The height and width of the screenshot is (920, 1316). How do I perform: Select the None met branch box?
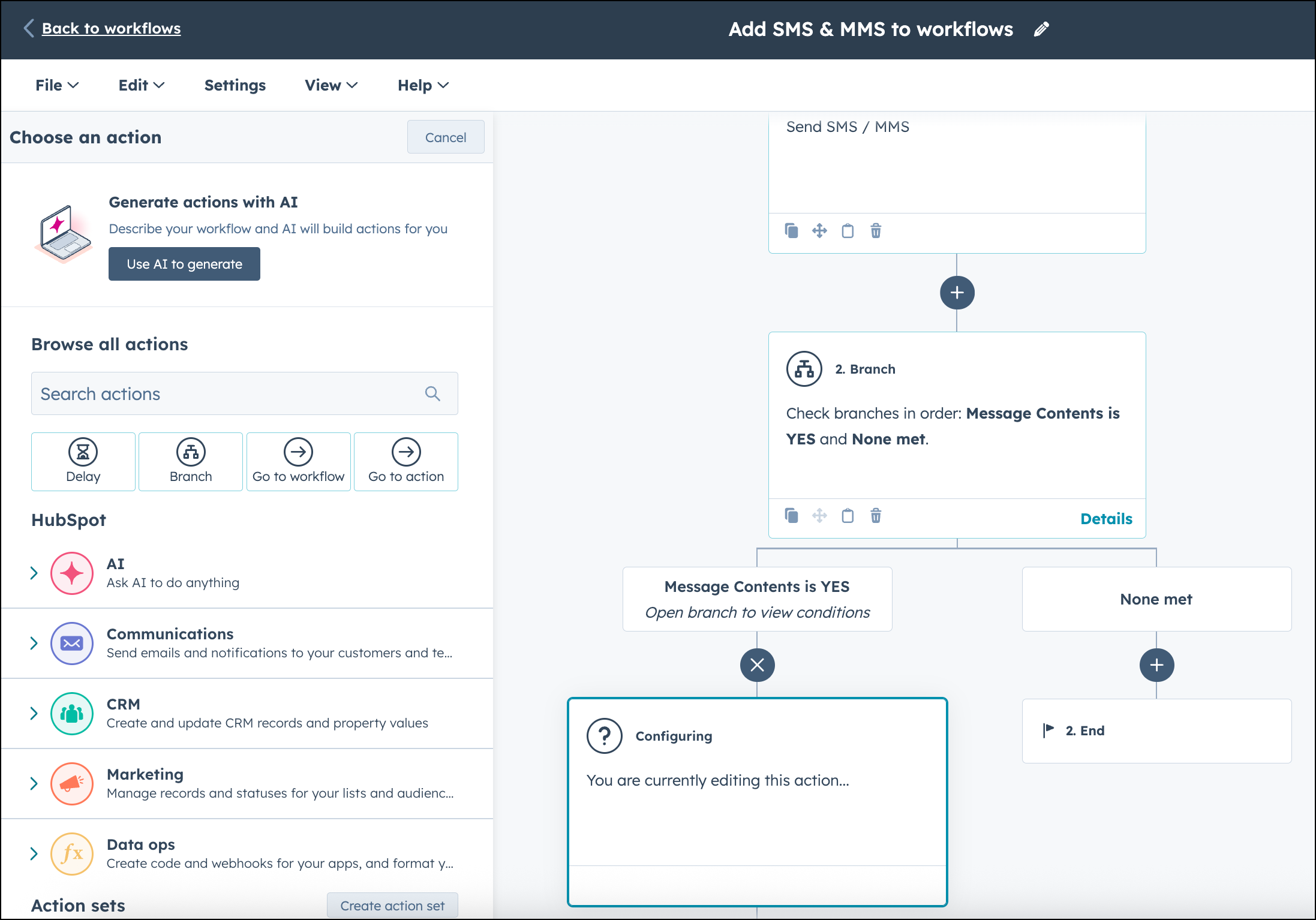coord(1157,599)
